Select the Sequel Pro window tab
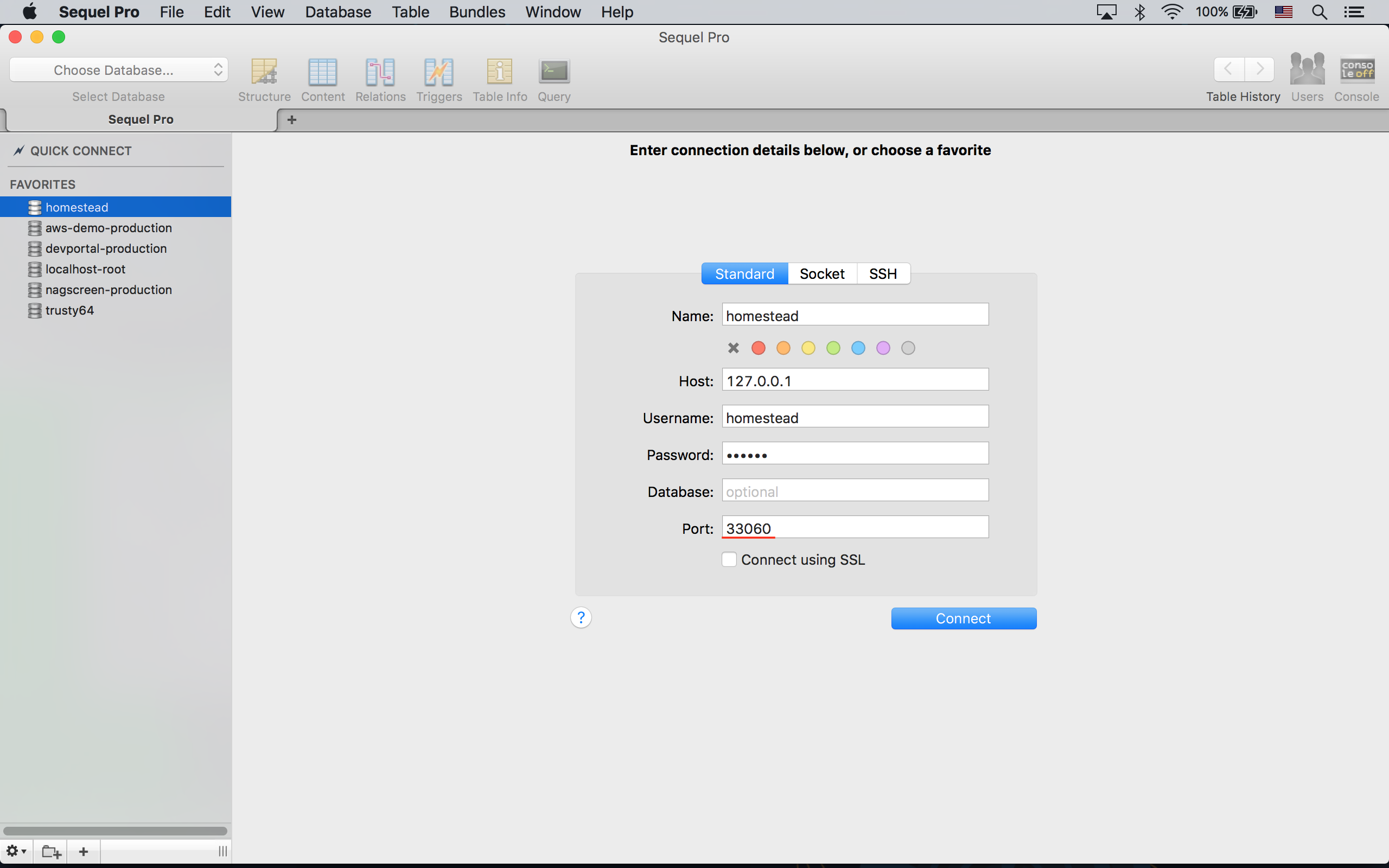 tap(141, 119)
